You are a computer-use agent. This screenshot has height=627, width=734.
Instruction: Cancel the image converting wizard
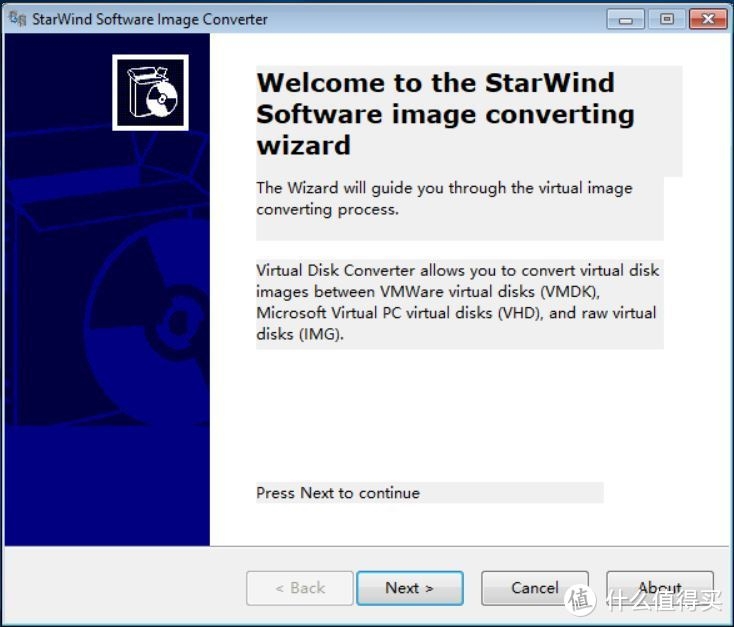(535, 588)
